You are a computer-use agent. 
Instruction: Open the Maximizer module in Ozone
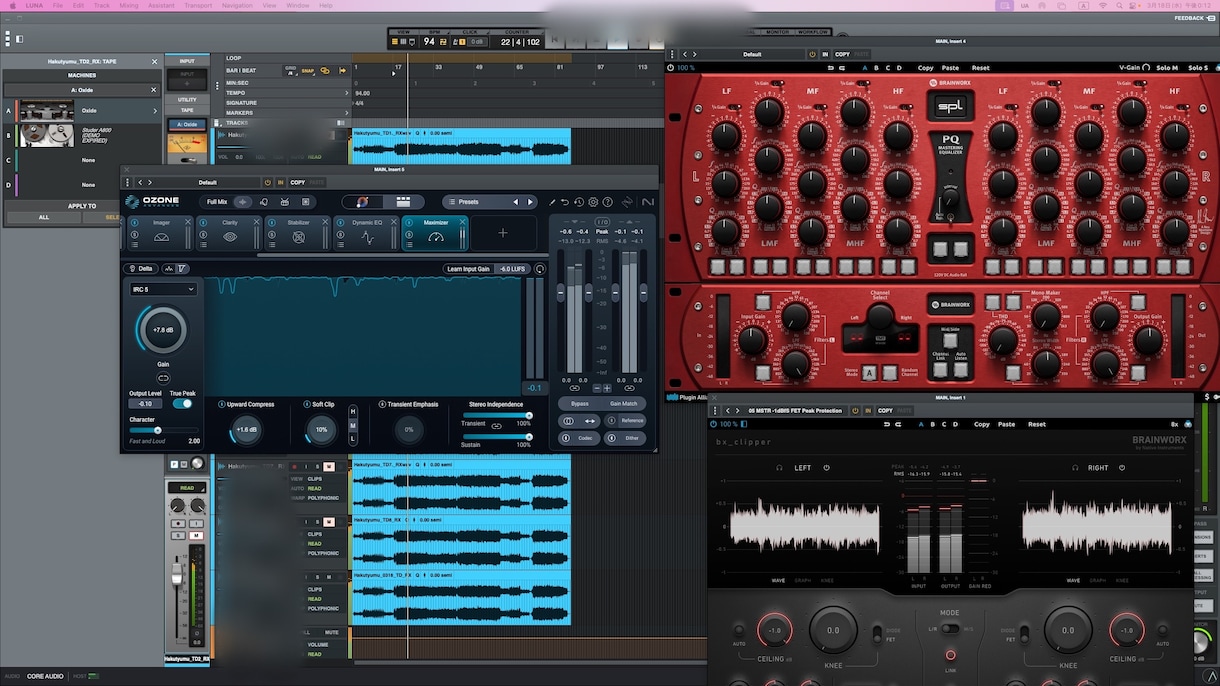(436, 234)
